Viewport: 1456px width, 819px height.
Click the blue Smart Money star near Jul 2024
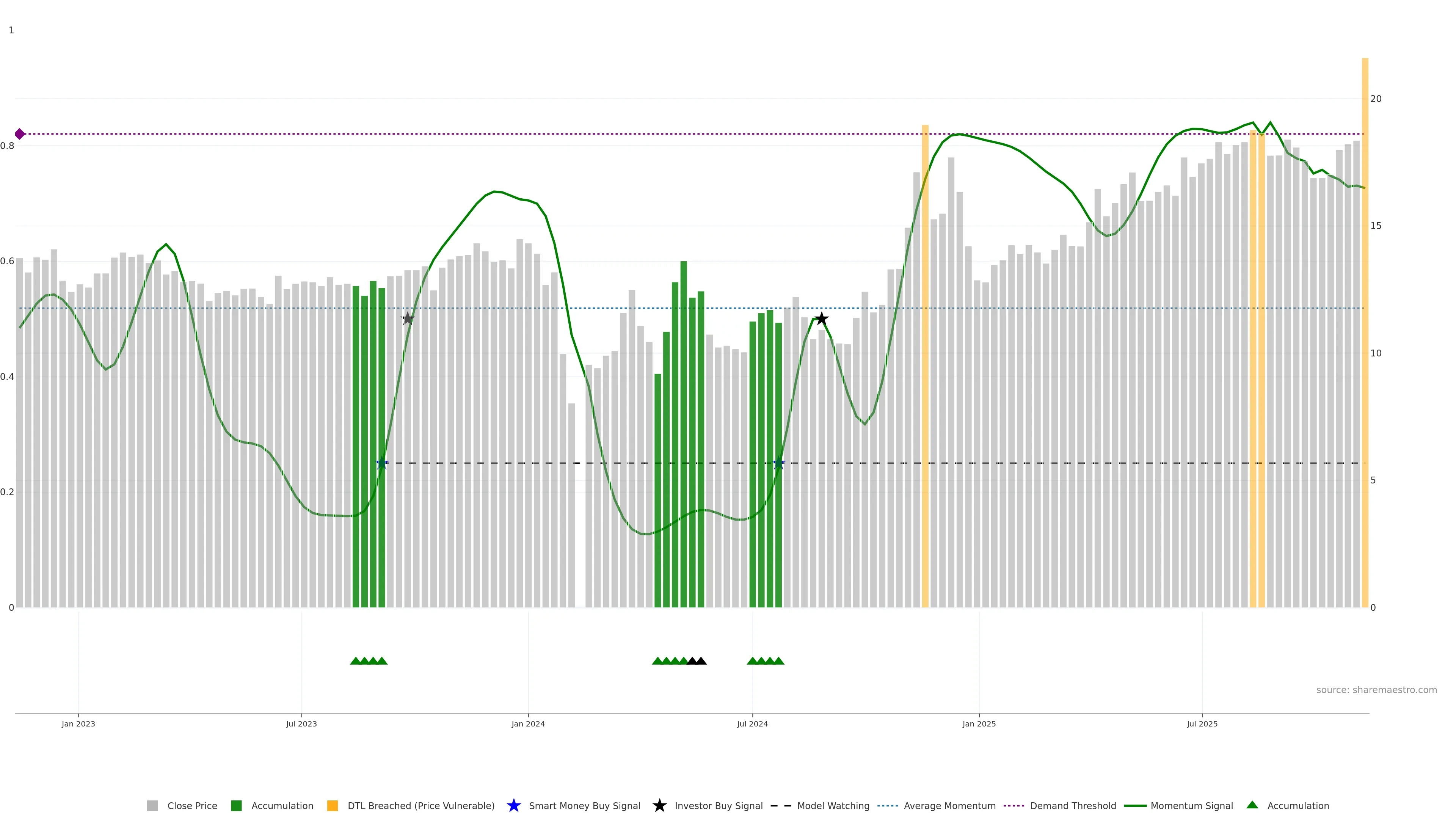tap(778, 463)
